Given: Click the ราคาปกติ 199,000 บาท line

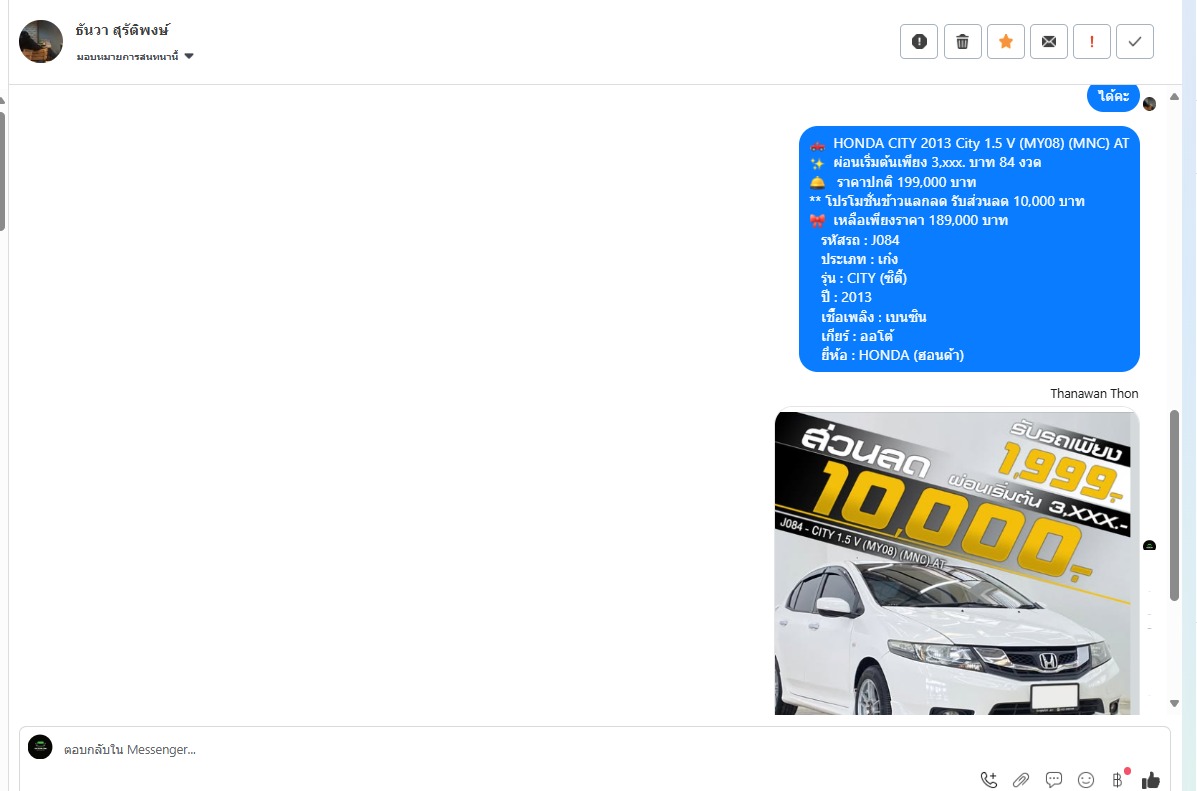Looking at the screenshot, I should click(x=906, y=182).
